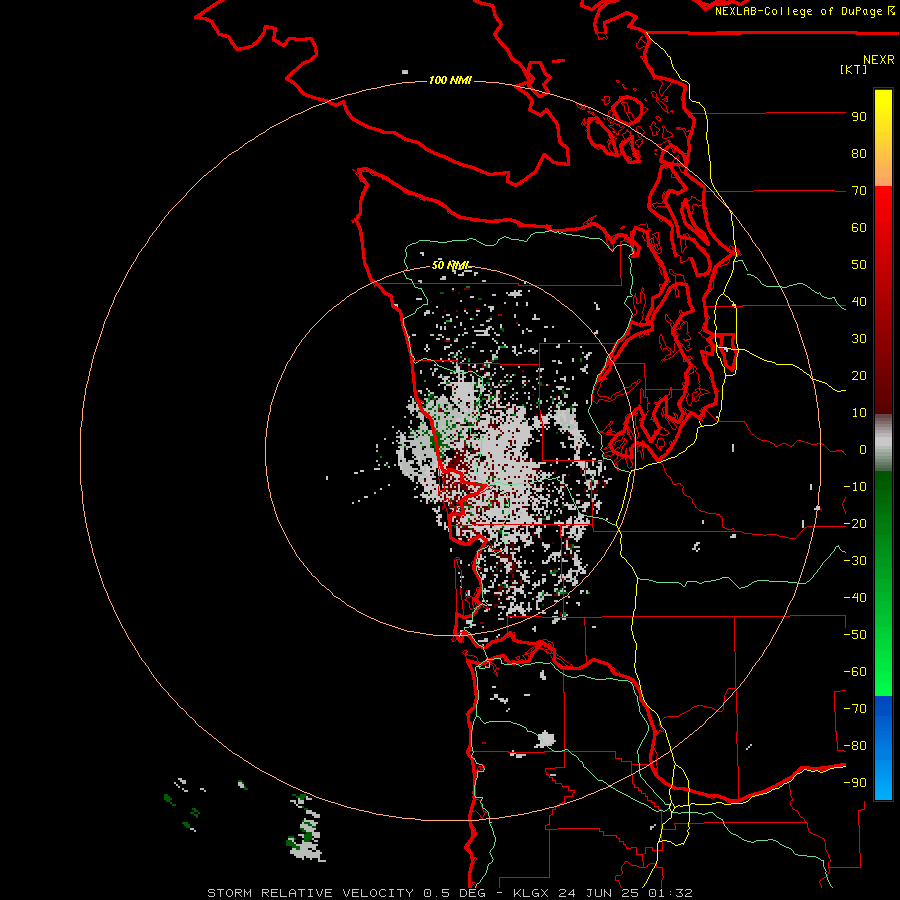Click the 30 value on the velocity scale
Image resolution: width=900 pixels, height=900 pixels.
pyautogui.click(x=859, y=339)
